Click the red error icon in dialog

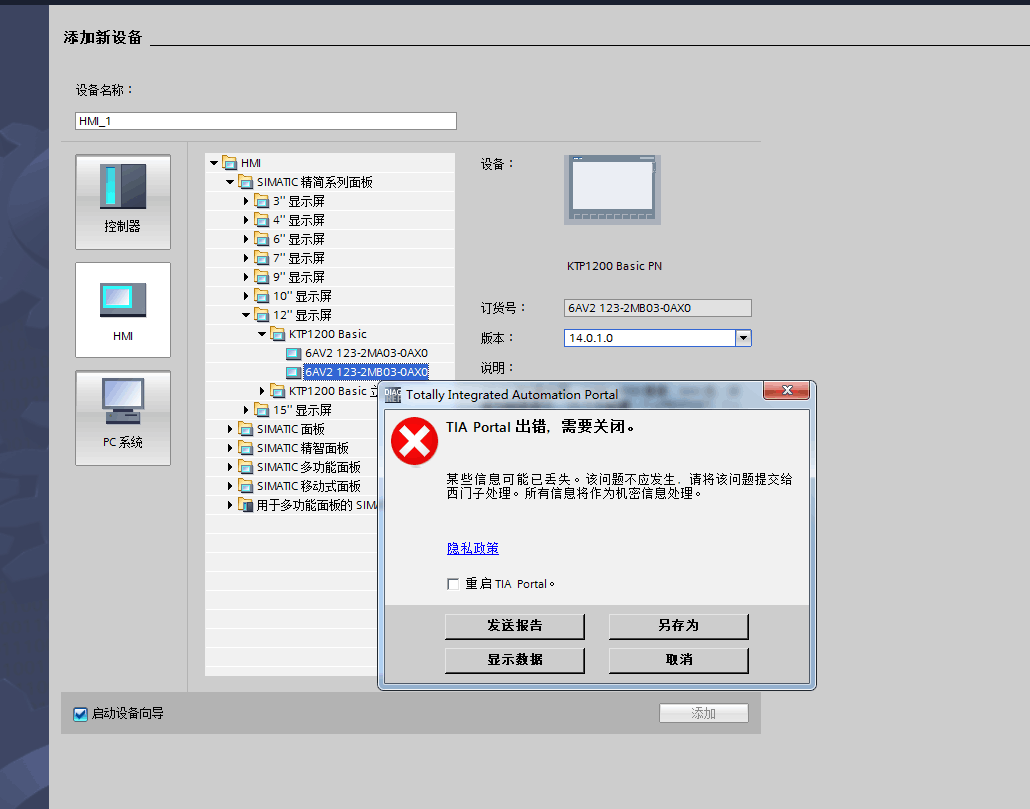(414, 441)
